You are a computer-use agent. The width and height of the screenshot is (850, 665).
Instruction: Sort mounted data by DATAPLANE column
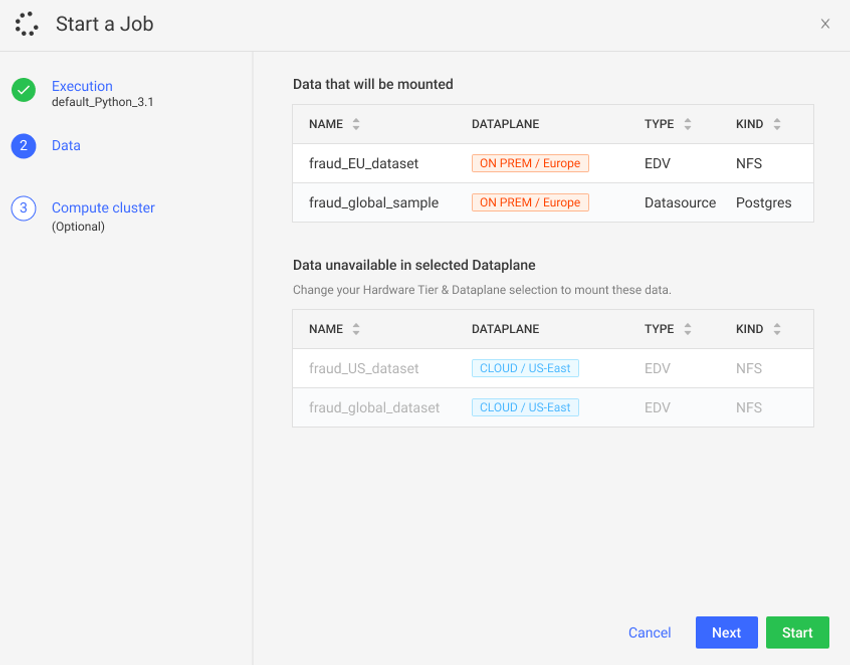502,124
